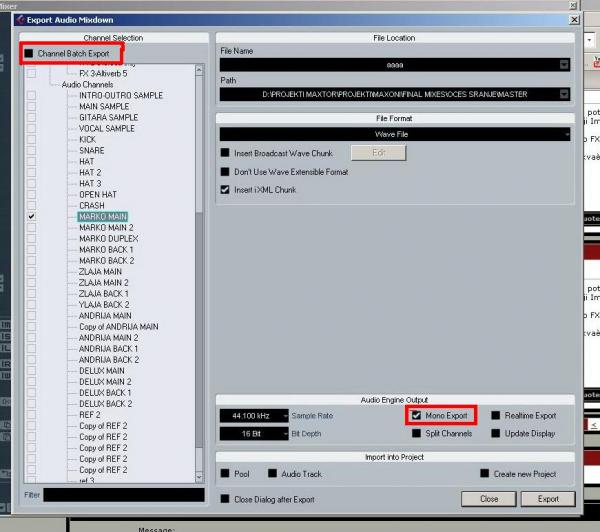600x532 pixels.
Task: Enable the Channel Batch Export checkbox
Action: click(30, 52)
